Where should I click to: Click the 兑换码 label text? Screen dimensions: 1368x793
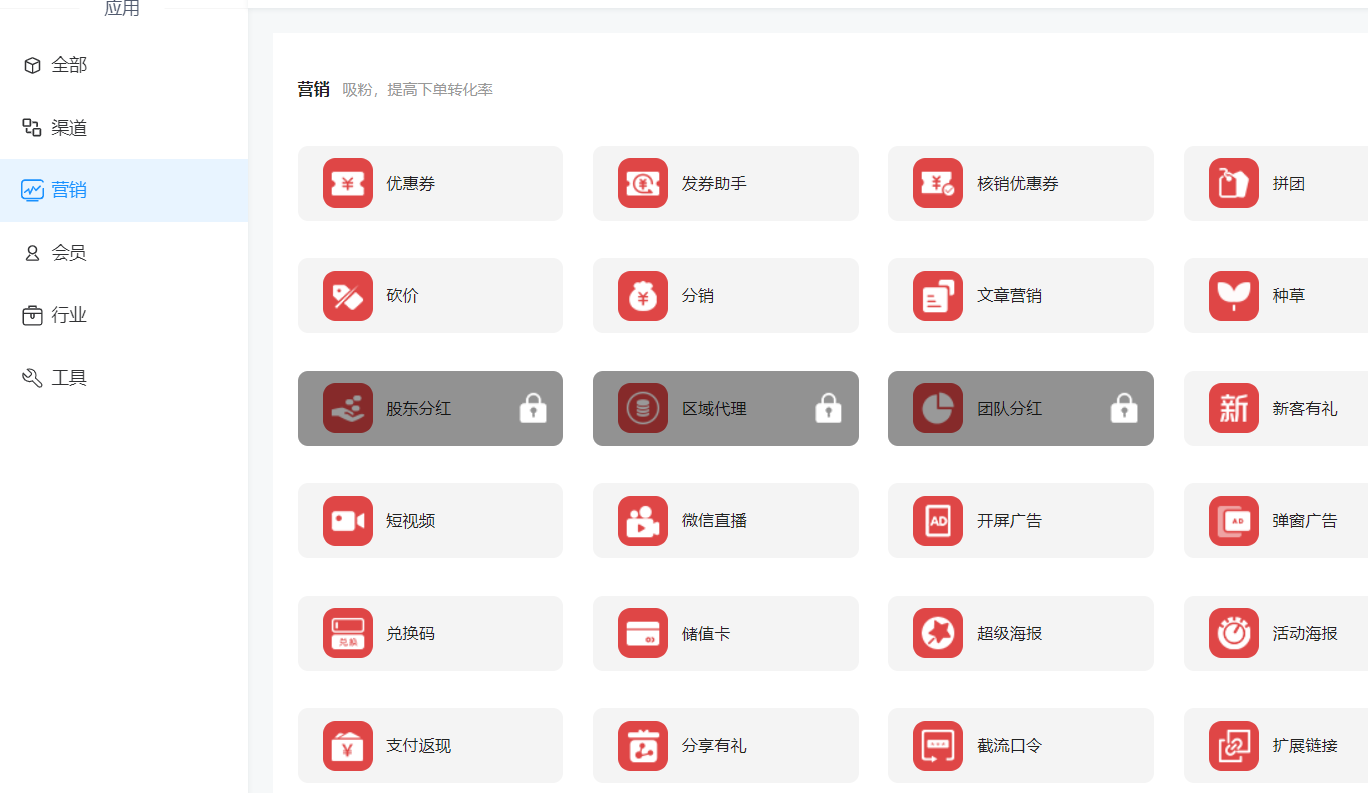411,634
